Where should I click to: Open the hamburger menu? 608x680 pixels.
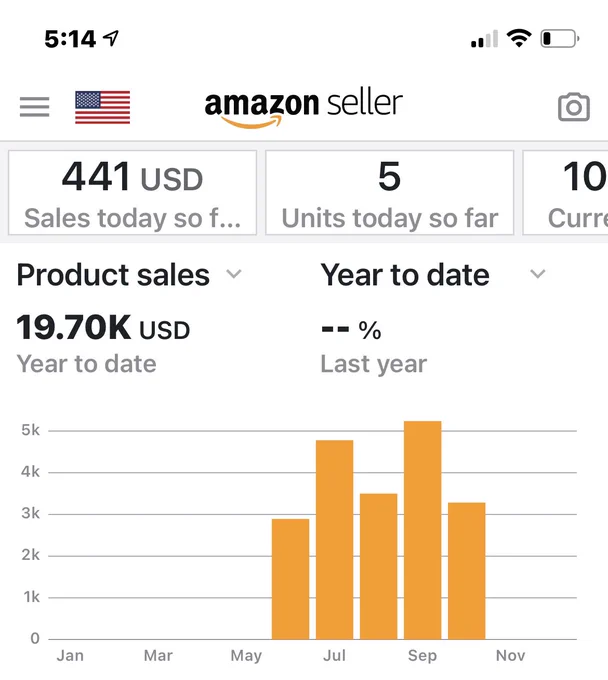pyautogui.click(x=35, y=107)
